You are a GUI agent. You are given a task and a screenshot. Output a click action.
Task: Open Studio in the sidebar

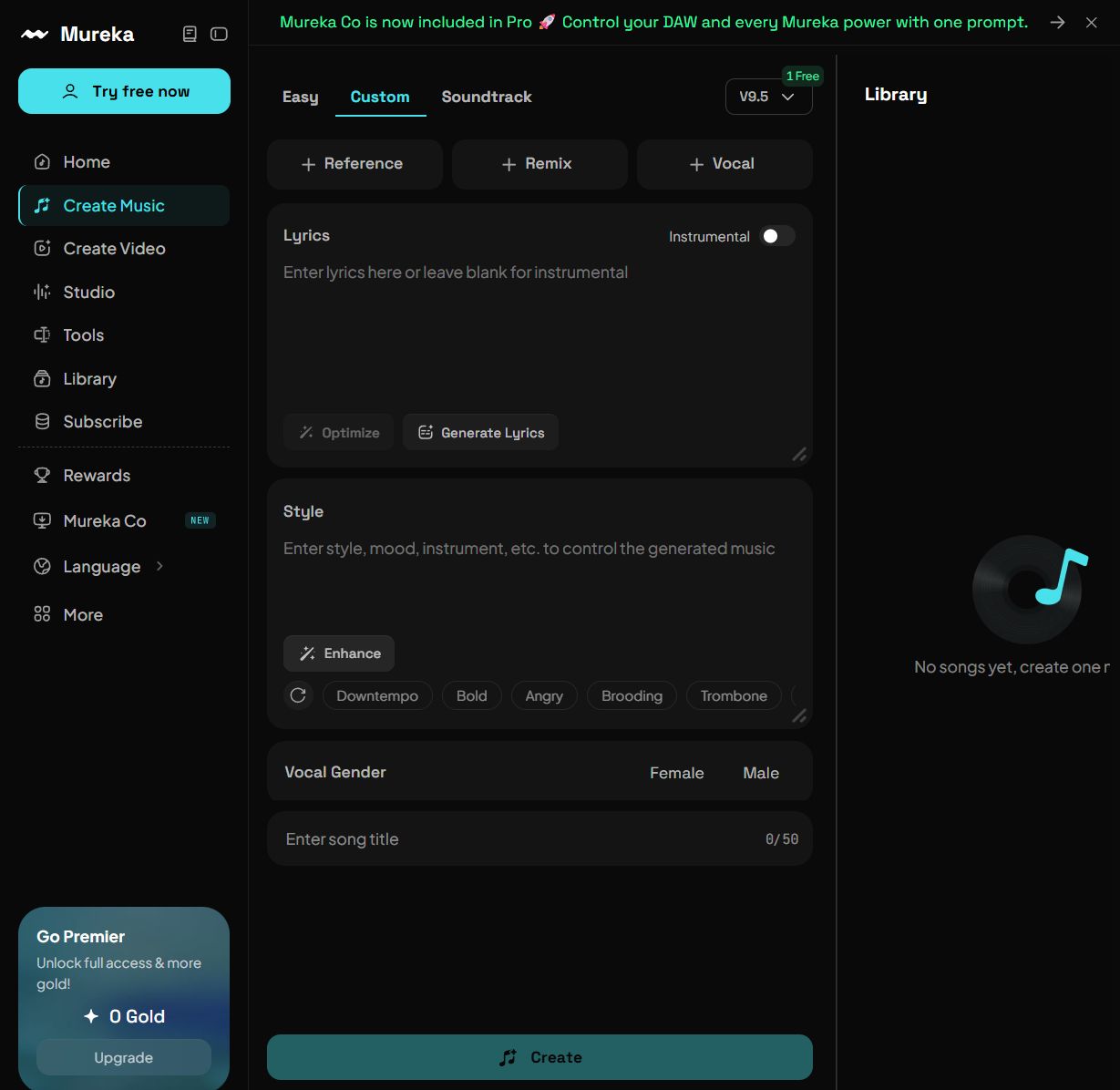pos(124,293)
